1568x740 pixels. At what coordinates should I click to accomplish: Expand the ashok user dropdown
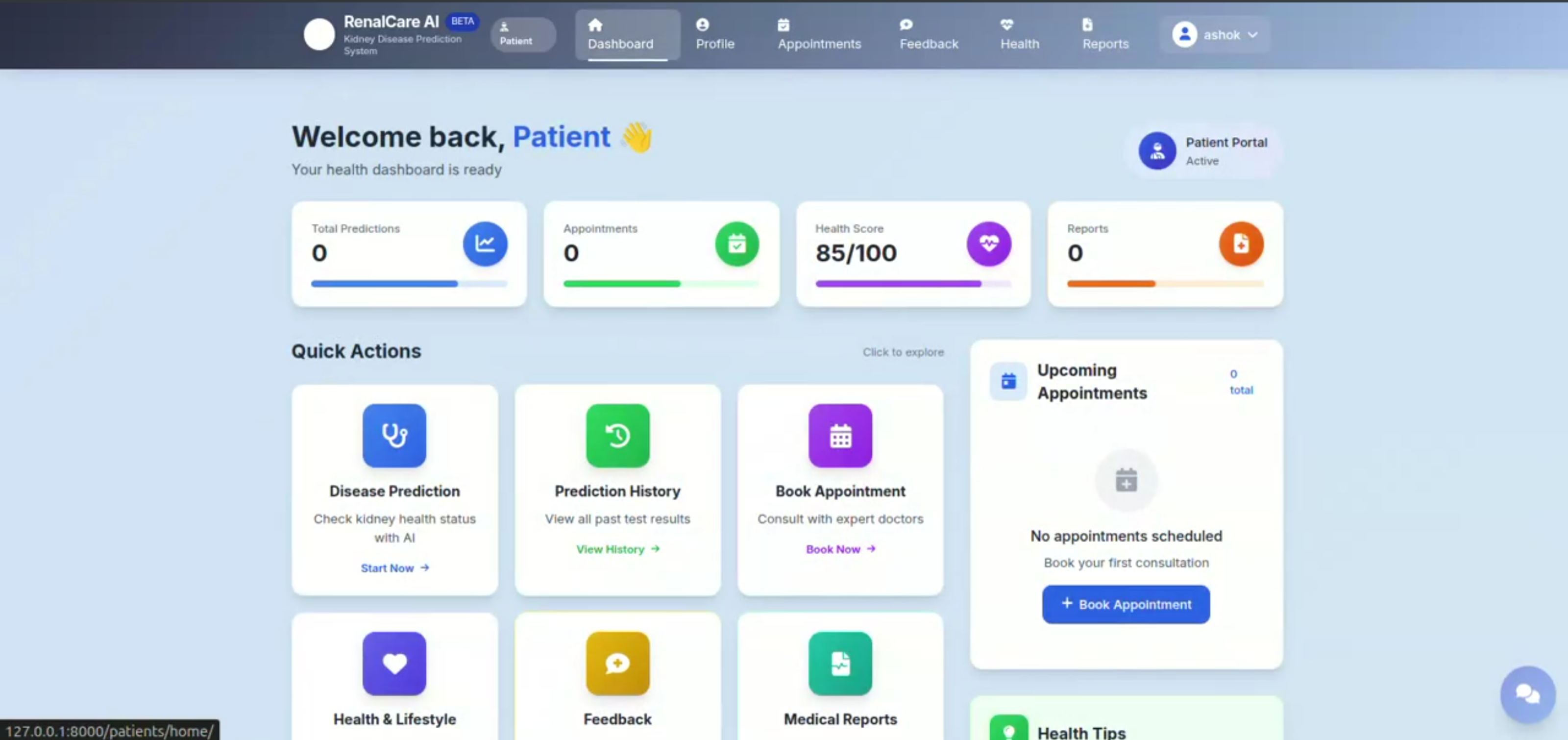click(1215, 35)
